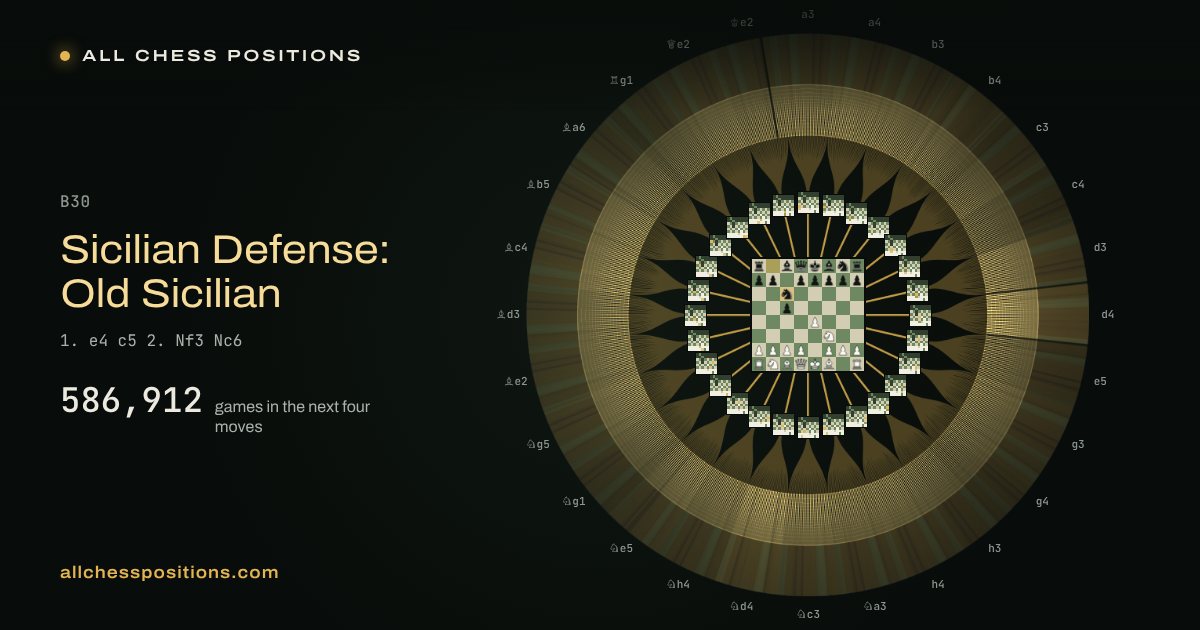This screenshot has height=630, width=1200.
Task: Select the pawn c4 label without a piece symbol
Action: coord(1078,184)
